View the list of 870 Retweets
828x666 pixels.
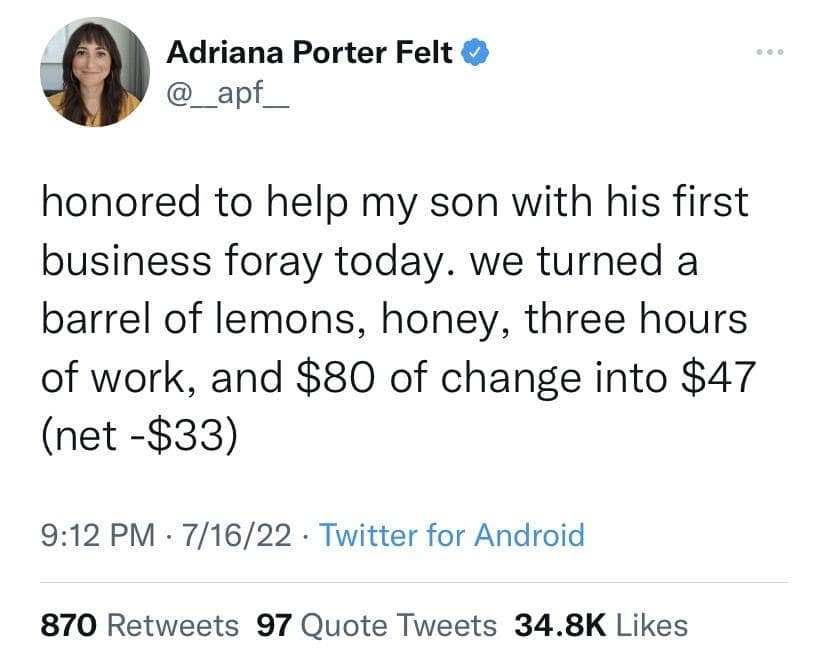click(x=139, y=625)
